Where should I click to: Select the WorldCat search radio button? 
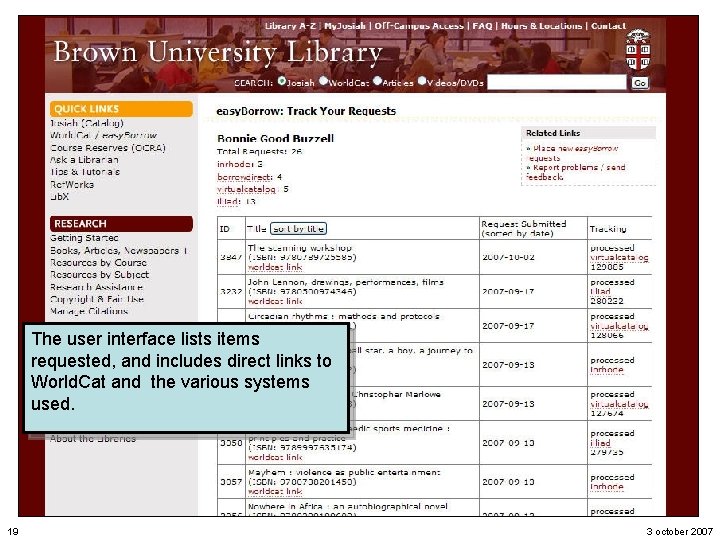click(x=323, y=81)
